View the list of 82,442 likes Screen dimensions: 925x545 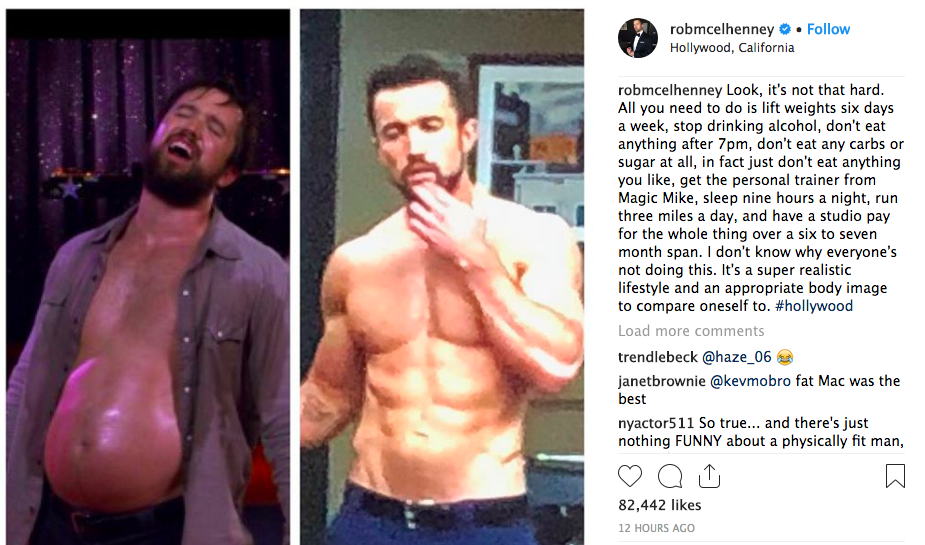(x=660, y=505)
